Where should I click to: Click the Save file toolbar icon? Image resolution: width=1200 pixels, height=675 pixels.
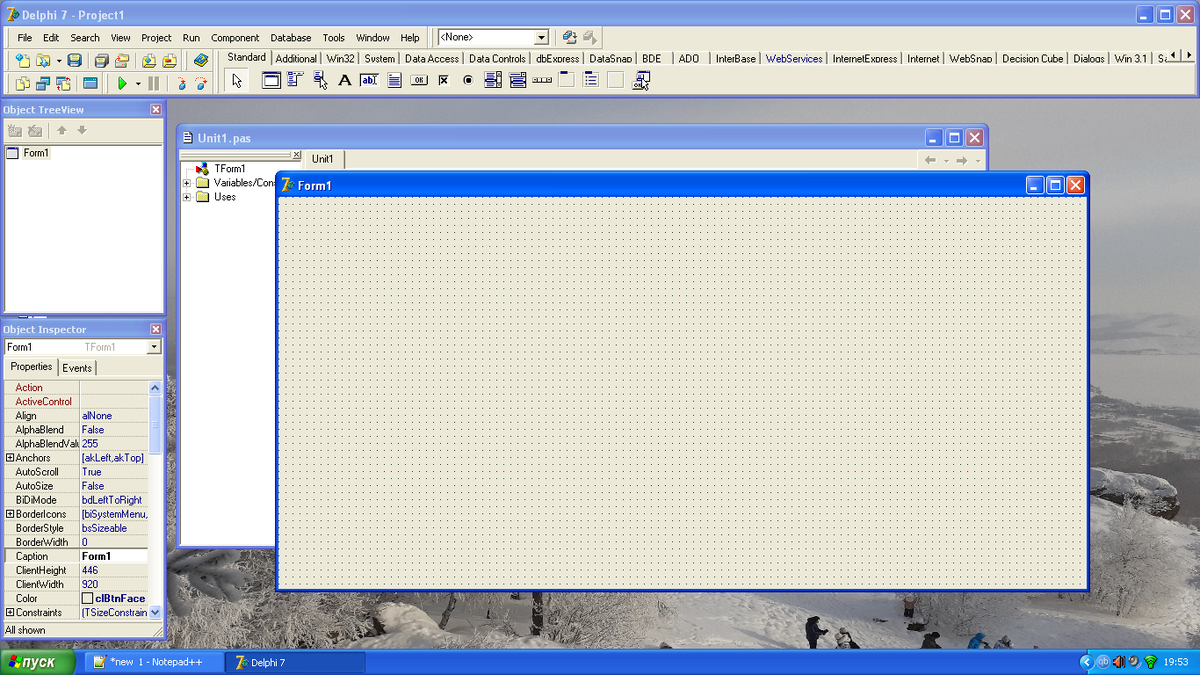(x=74, y=60)
